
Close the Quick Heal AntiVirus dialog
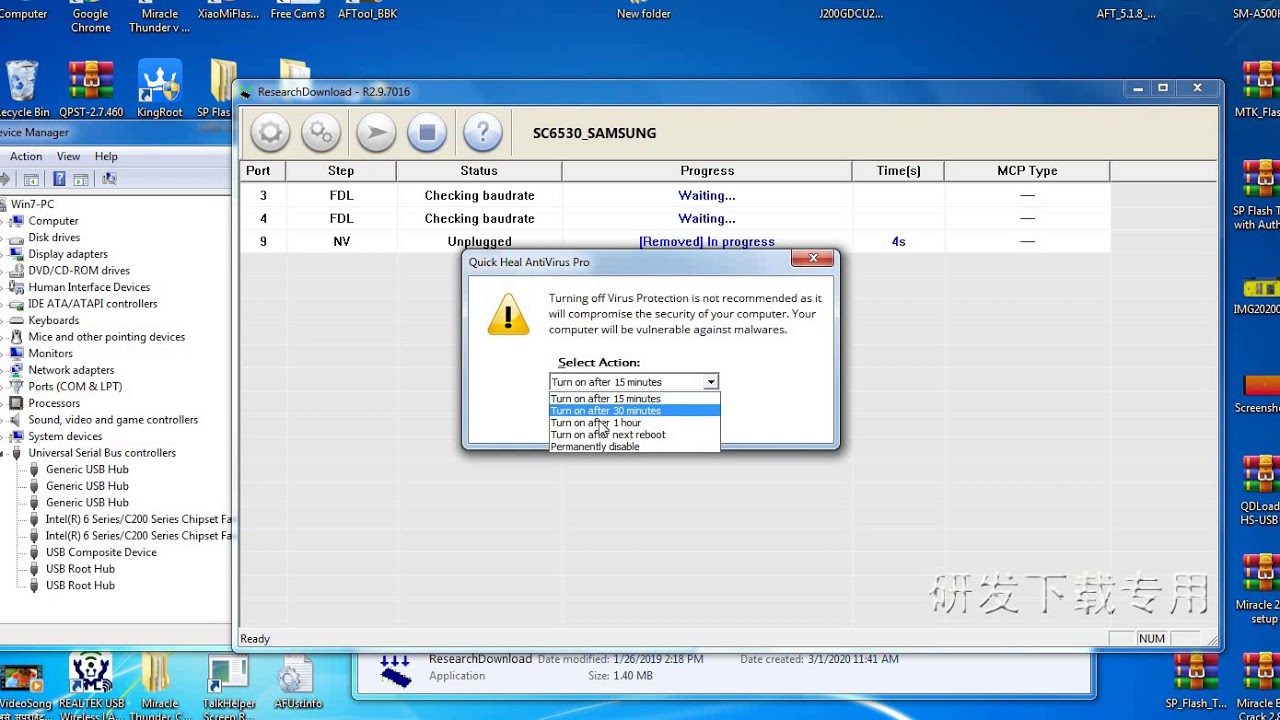[x=813, y=259]
